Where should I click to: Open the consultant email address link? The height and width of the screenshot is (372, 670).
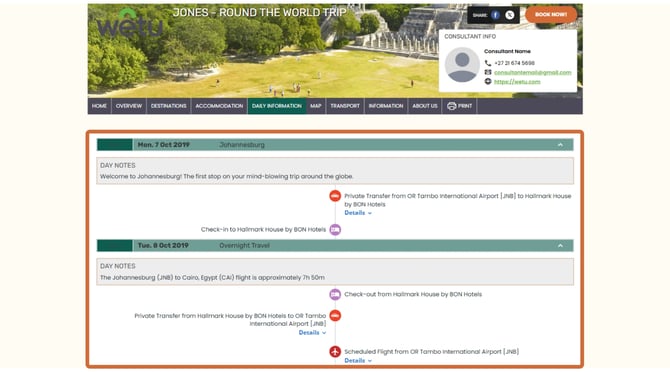[x=532, y=72]
